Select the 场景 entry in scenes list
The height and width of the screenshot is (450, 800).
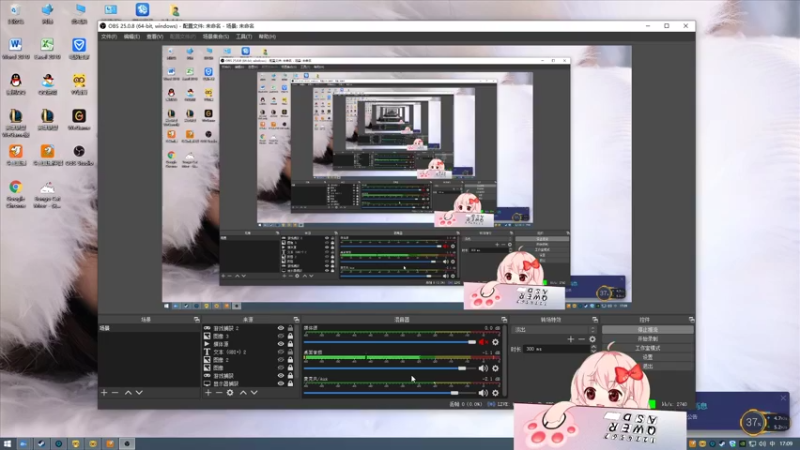149,328
